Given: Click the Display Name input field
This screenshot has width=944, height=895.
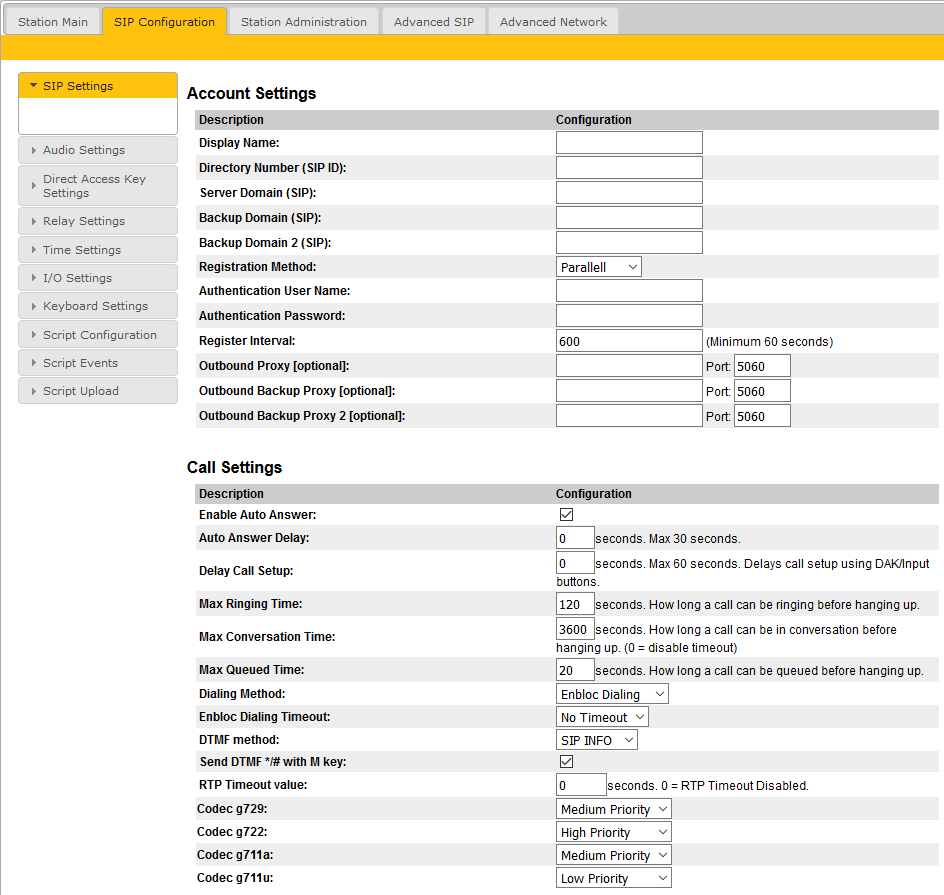Looking at the screenshot, I should point(629,143).
